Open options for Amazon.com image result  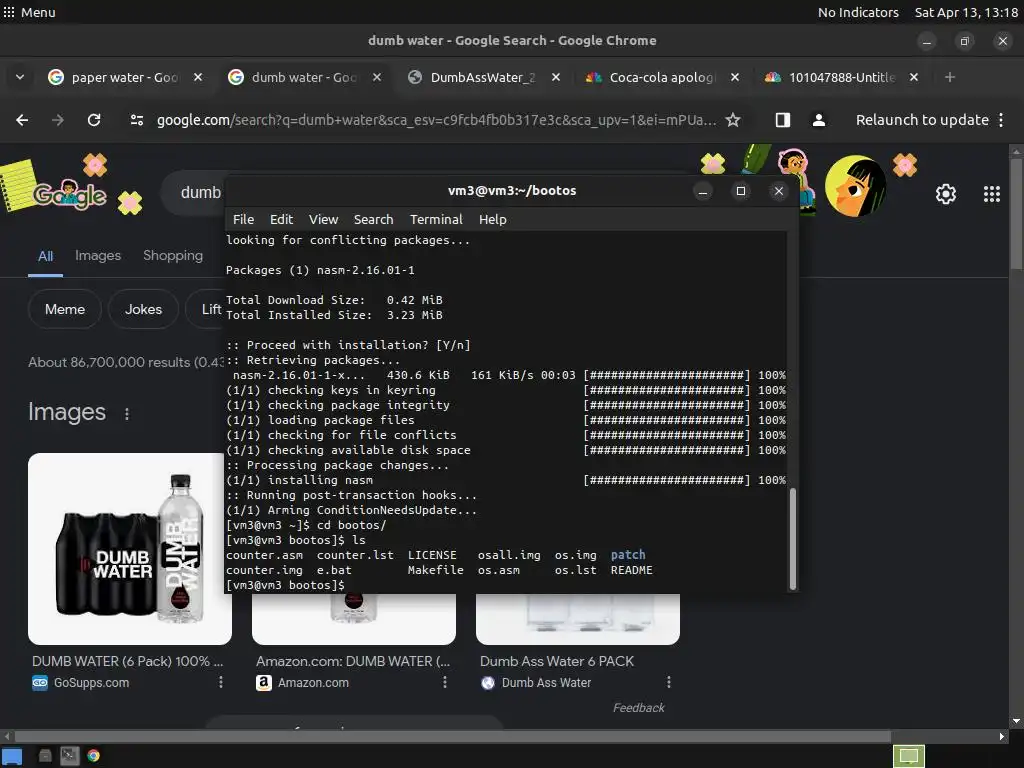click(x=445, y=682)
